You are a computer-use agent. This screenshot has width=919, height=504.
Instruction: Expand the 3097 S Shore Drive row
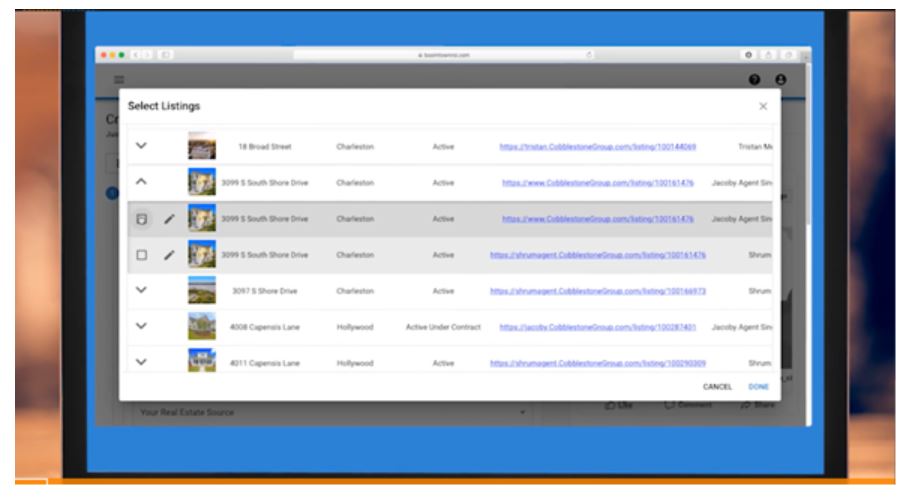141,290
